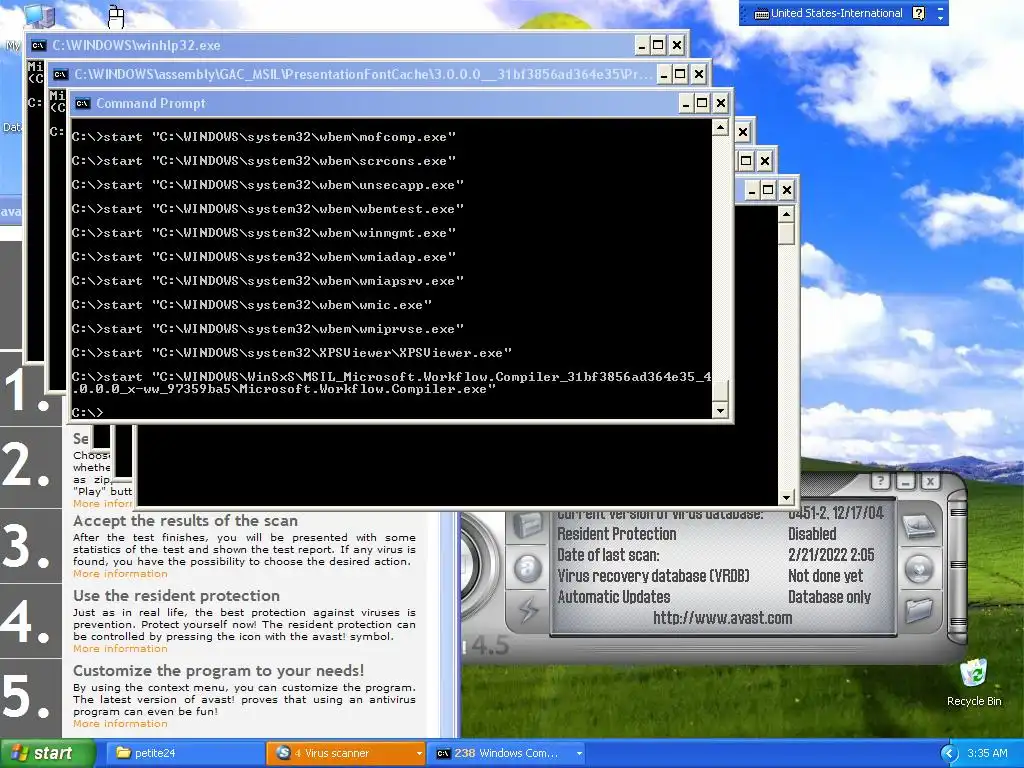Image resolution: width=1024 pixels, height=768 pixels.
Task: Click 'Date of last scan:' label
Action: (x=608, y=555)
